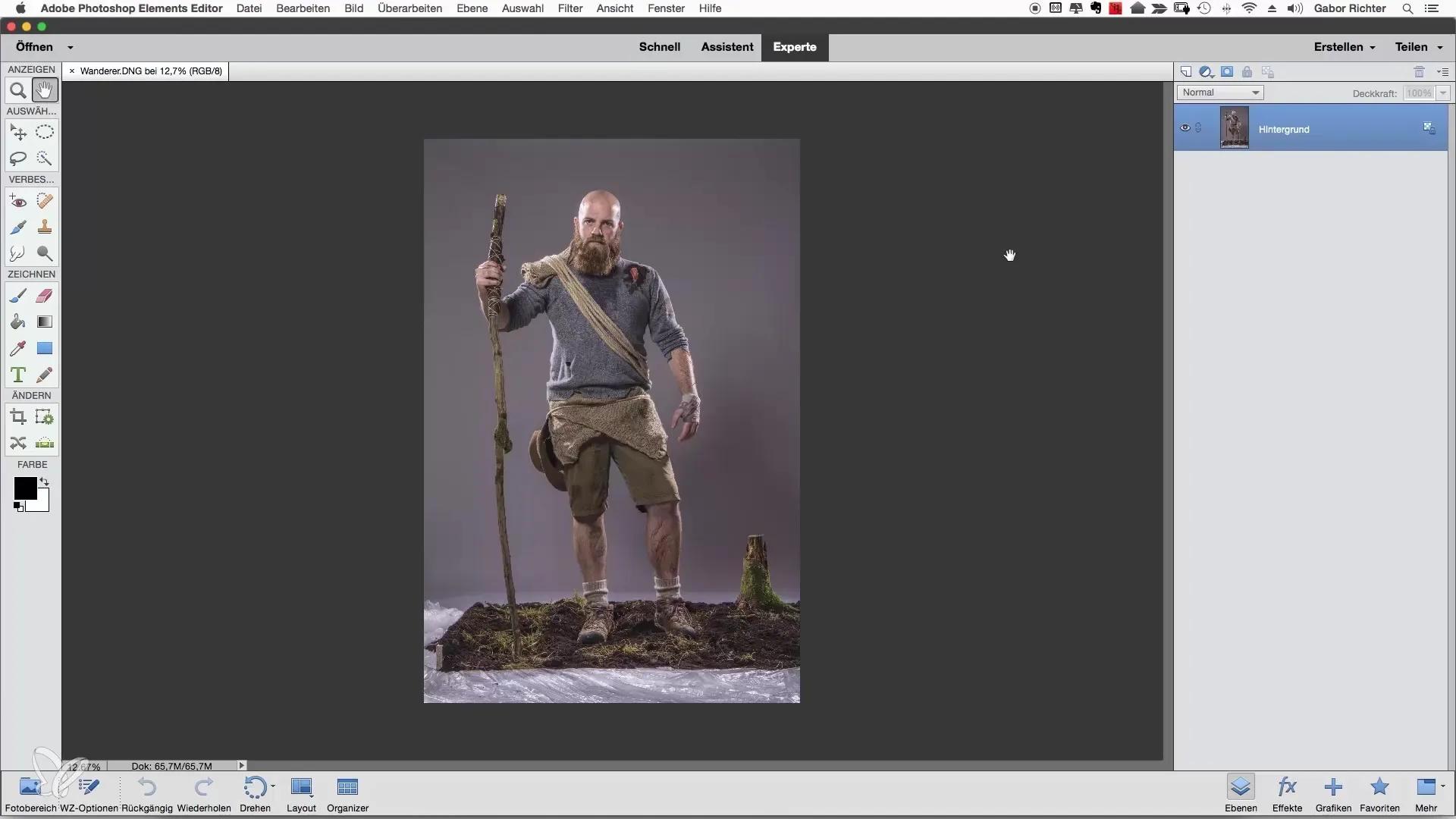Click the black foreground color swatch

24,488
